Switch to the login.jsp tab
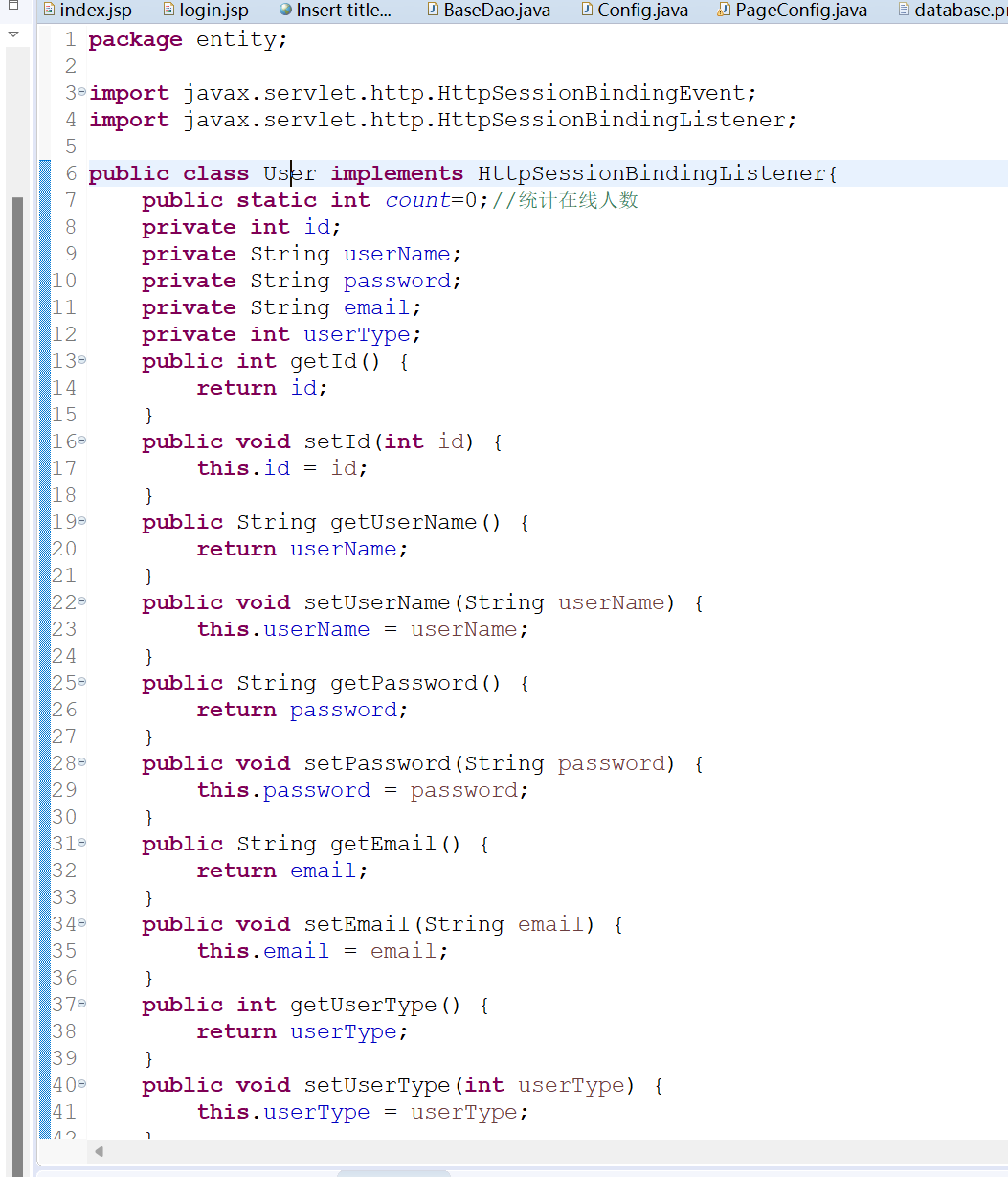Image resolution: width=1008 pixels, height=1177 pixels. coord(206,11)
